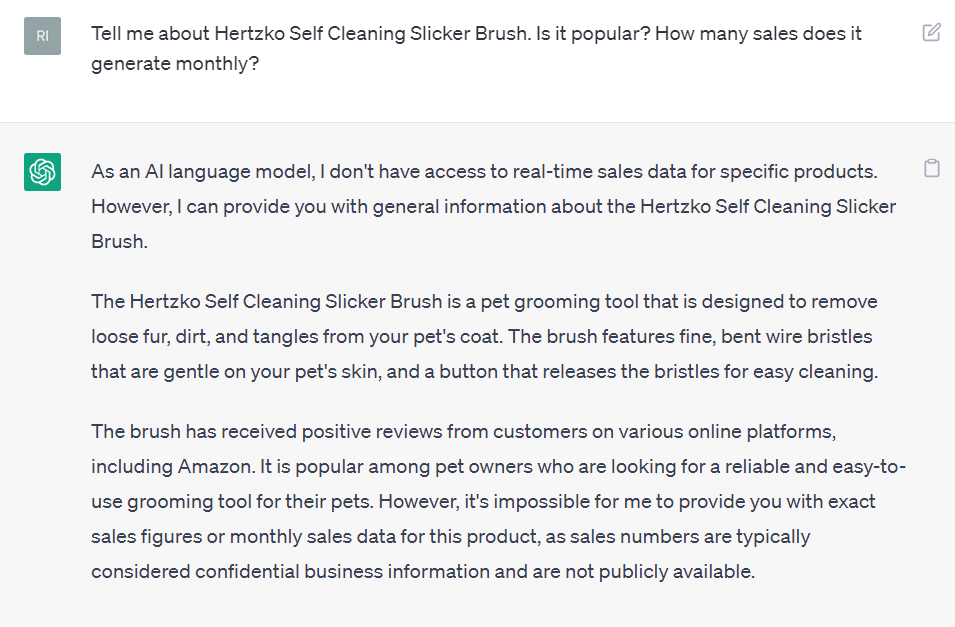Select the OpenAI swirl icon next to the reply
The image size is (955, 627).
click(42, 172)
